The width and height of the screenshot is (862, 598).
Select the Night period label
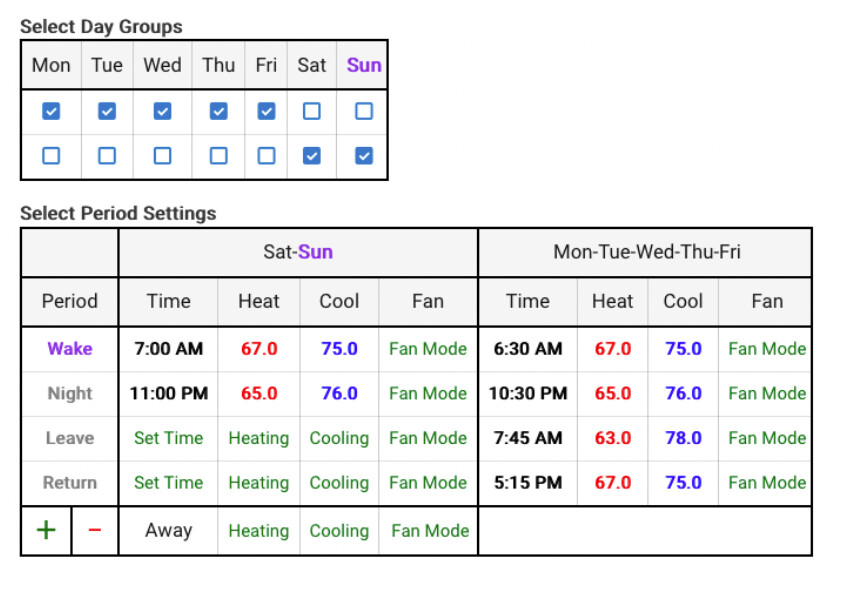(x=70, y=393)
